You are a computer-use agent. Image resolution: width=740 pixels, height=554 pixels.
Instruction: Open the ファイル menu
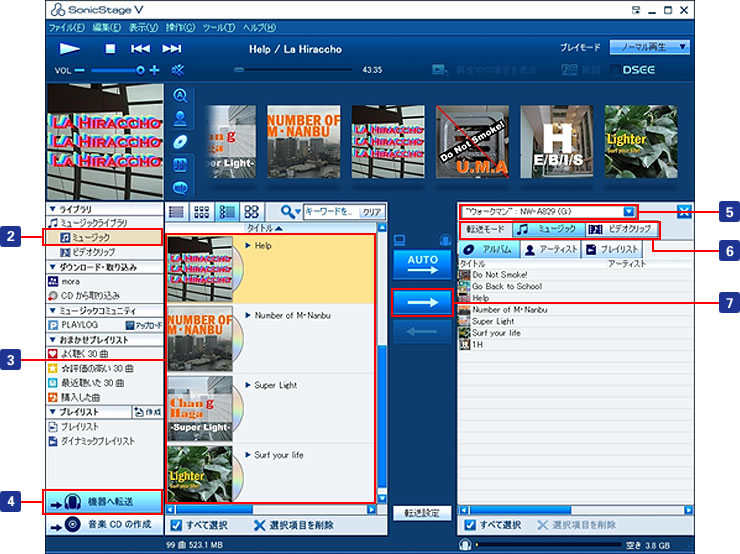point(67,27)
